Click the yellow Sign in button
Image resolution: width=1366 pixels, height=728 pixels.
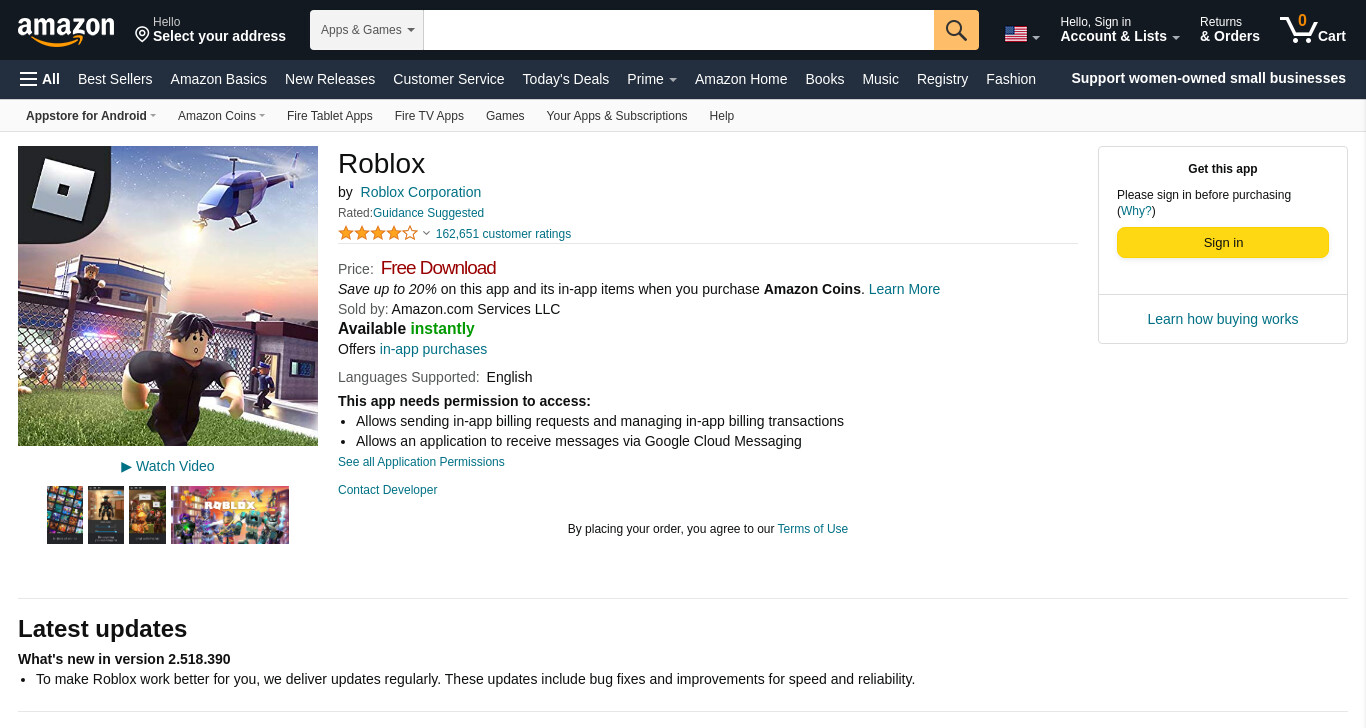[x=1223, y=242]
